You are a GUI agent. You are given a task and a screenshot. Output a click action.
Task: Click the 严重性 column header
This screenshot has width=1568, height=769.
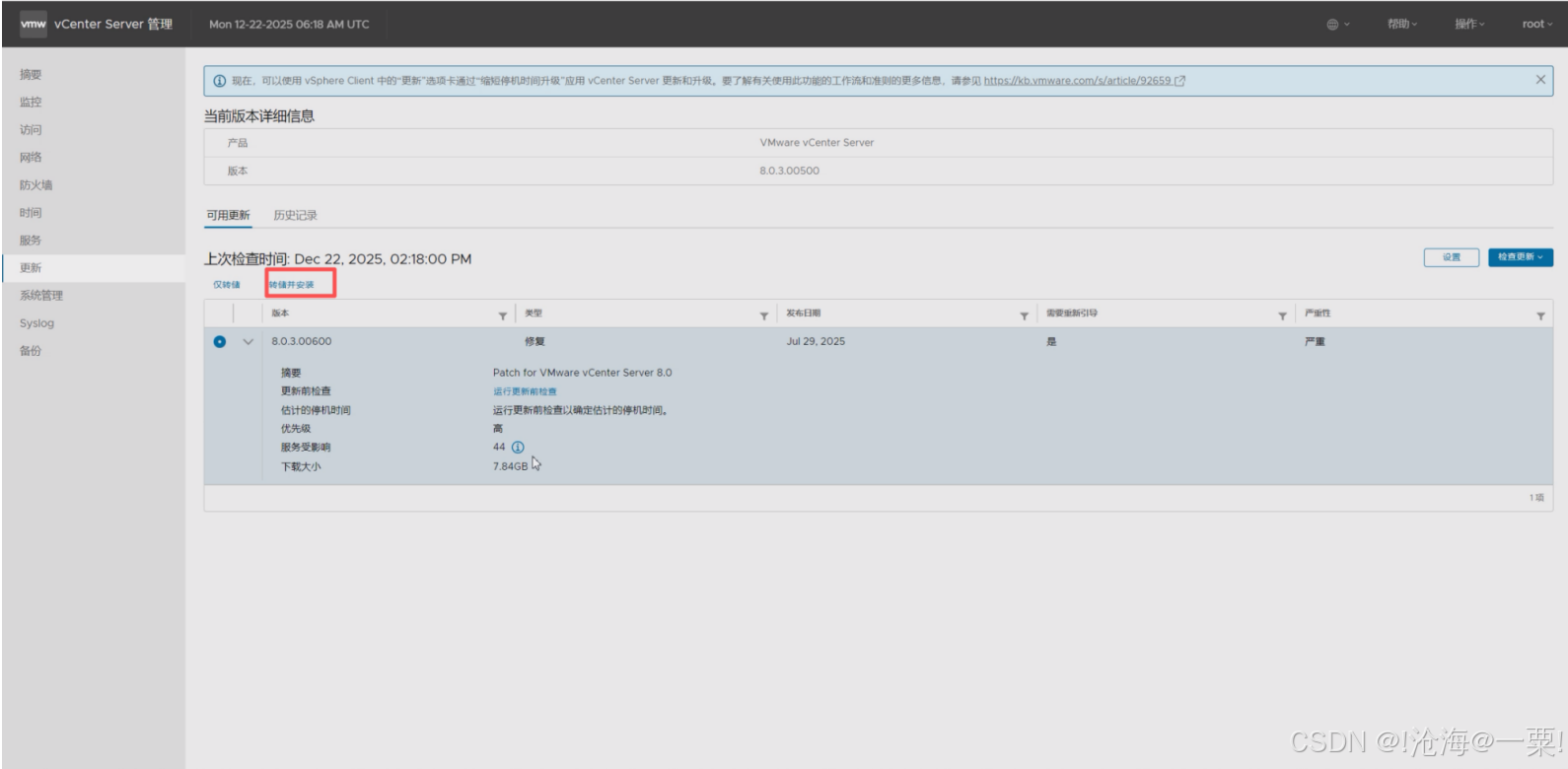(1318, 314)
